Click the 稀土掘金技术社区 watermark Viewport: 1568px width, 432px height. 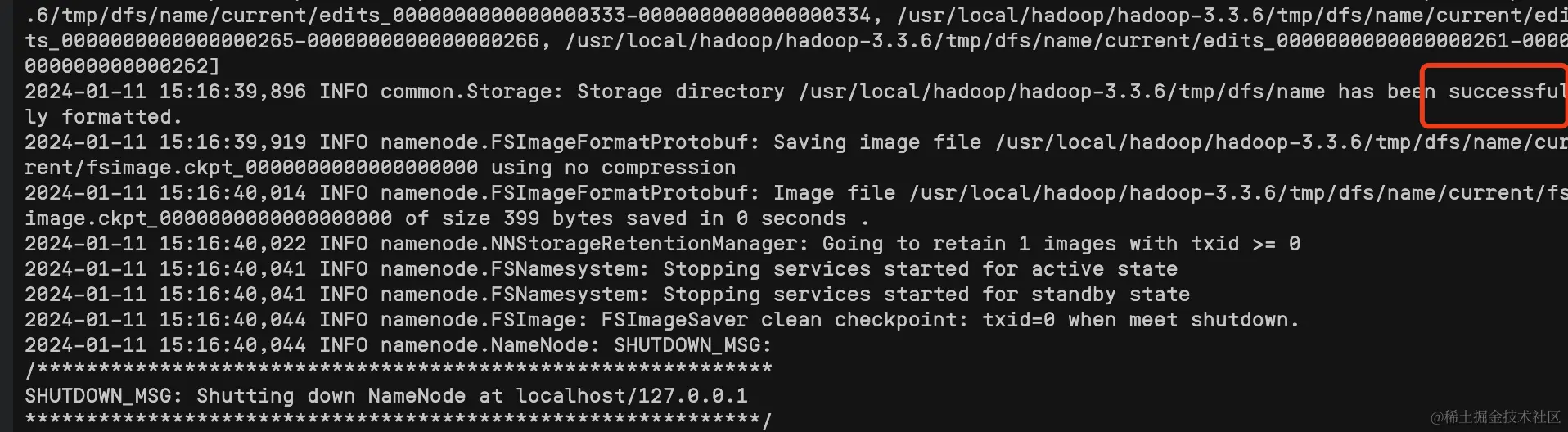(1495, 416)
